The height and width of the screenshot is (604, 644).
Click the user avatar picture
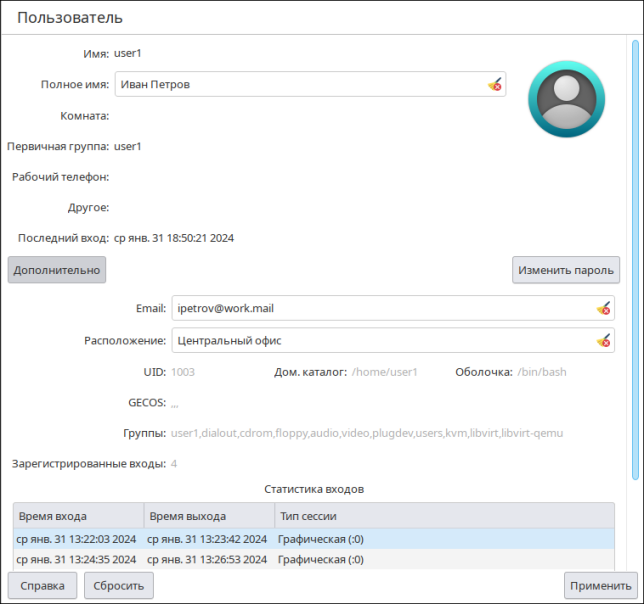(566, 99)
